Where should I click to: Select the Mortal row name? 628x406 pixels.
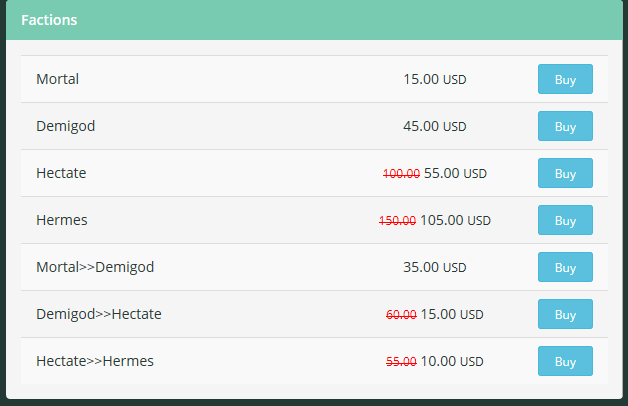tap(57, 79)
